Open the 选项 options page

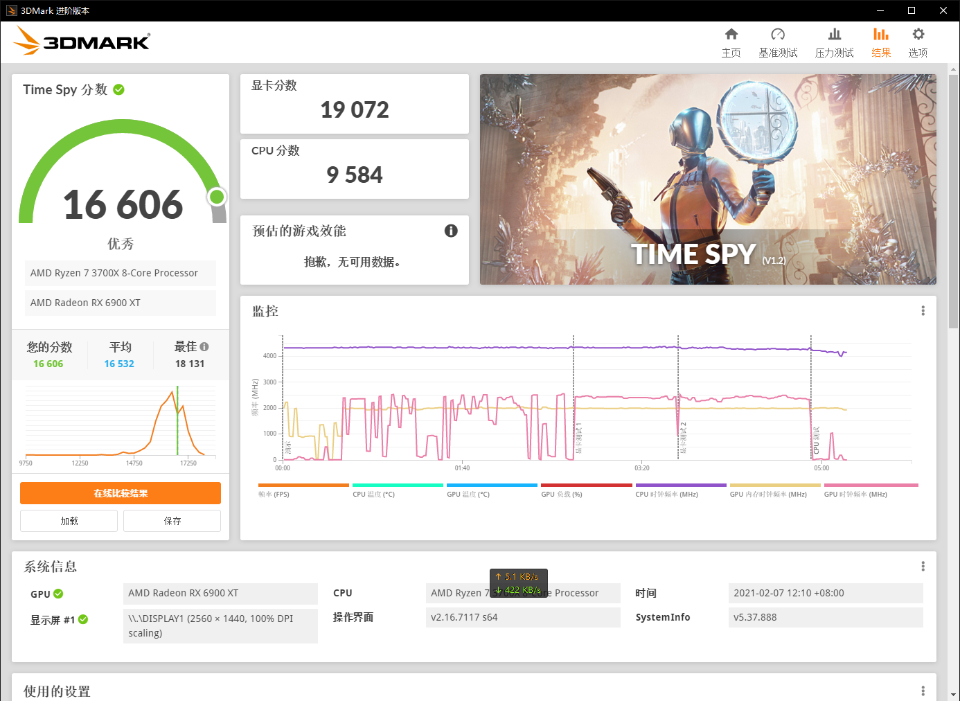[918, 43]
